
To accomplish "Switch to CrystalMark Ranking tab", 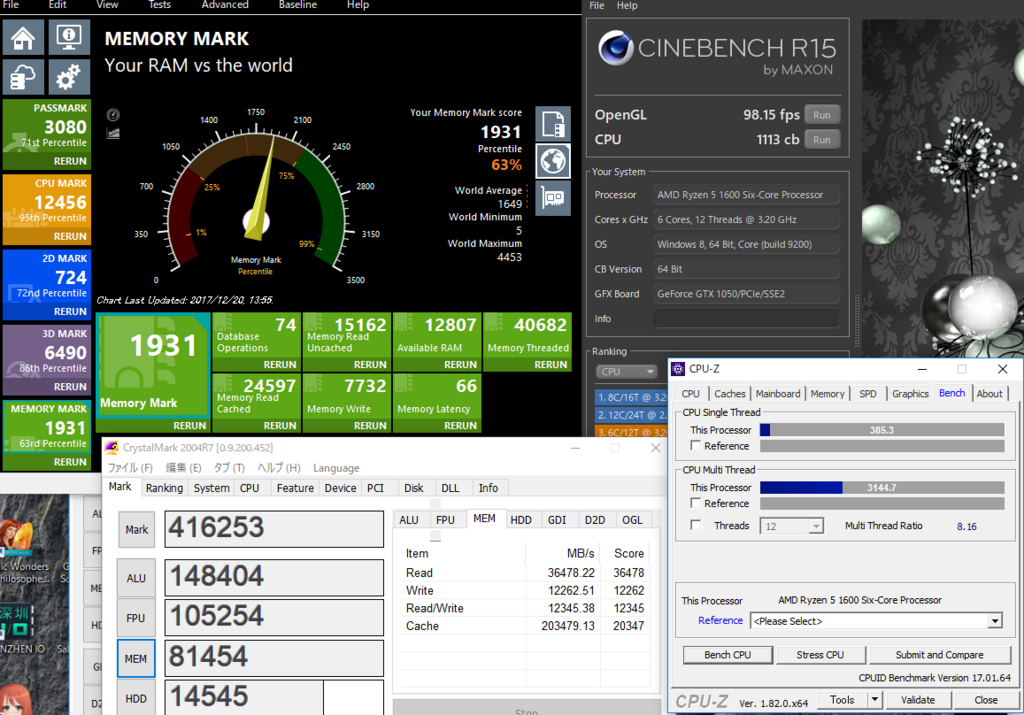I will 164,488.
